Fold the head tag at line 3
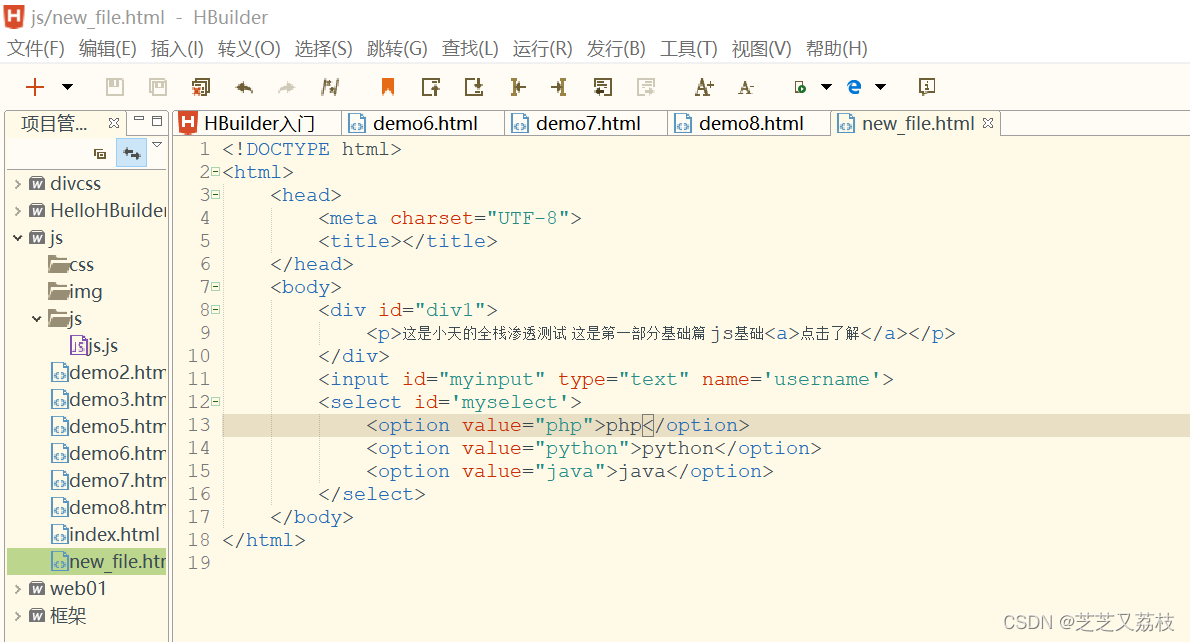1190x642 pixels. point(216,195)
